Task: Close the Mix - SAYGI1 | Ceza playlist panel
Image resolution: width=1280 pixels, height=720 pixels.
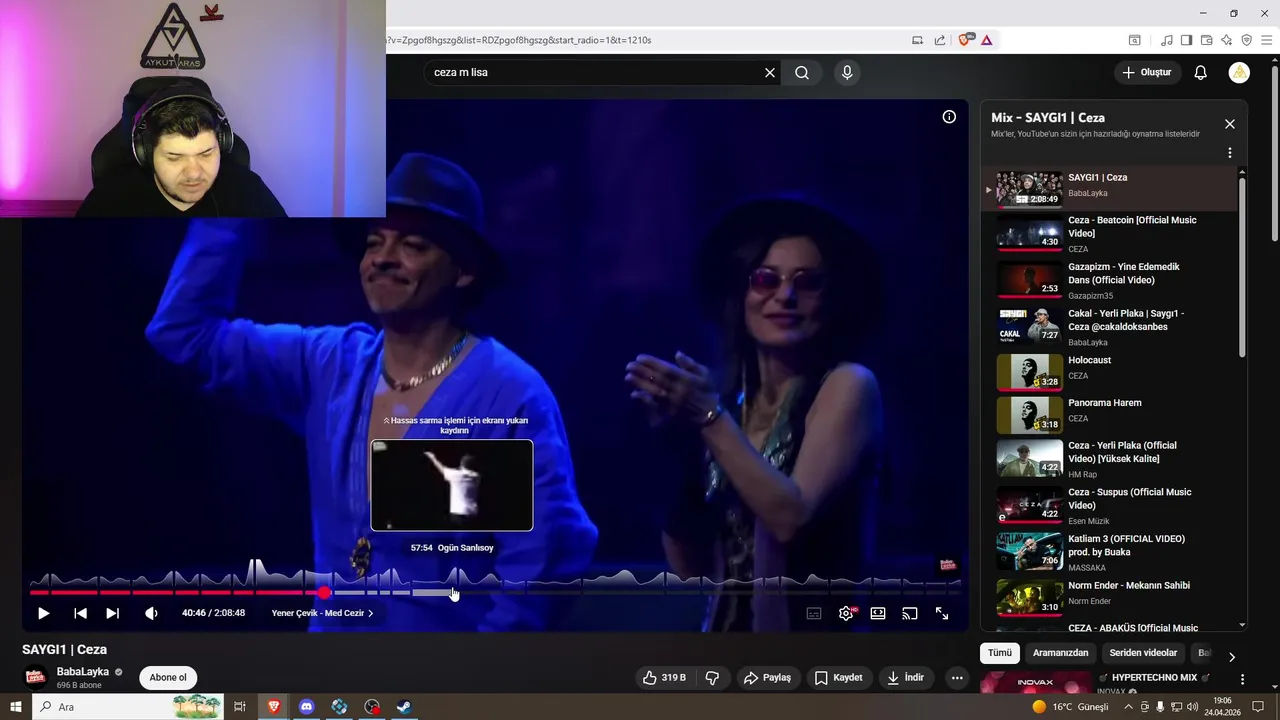Action: click(1230, 124)
